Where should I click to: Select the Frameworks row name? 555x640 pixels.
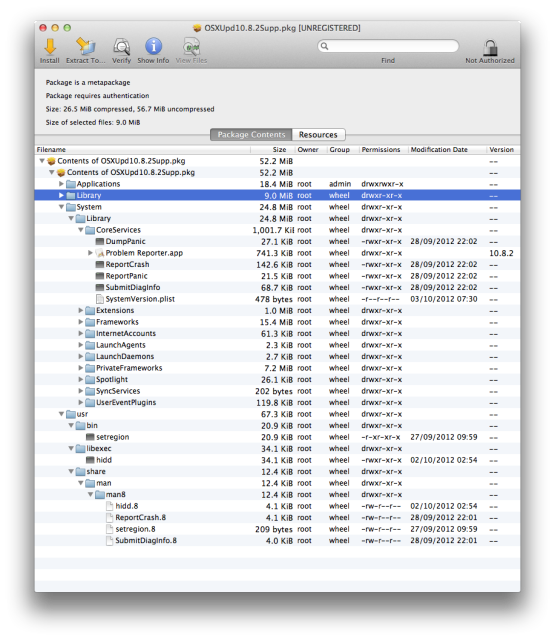[x=118, y=322]
